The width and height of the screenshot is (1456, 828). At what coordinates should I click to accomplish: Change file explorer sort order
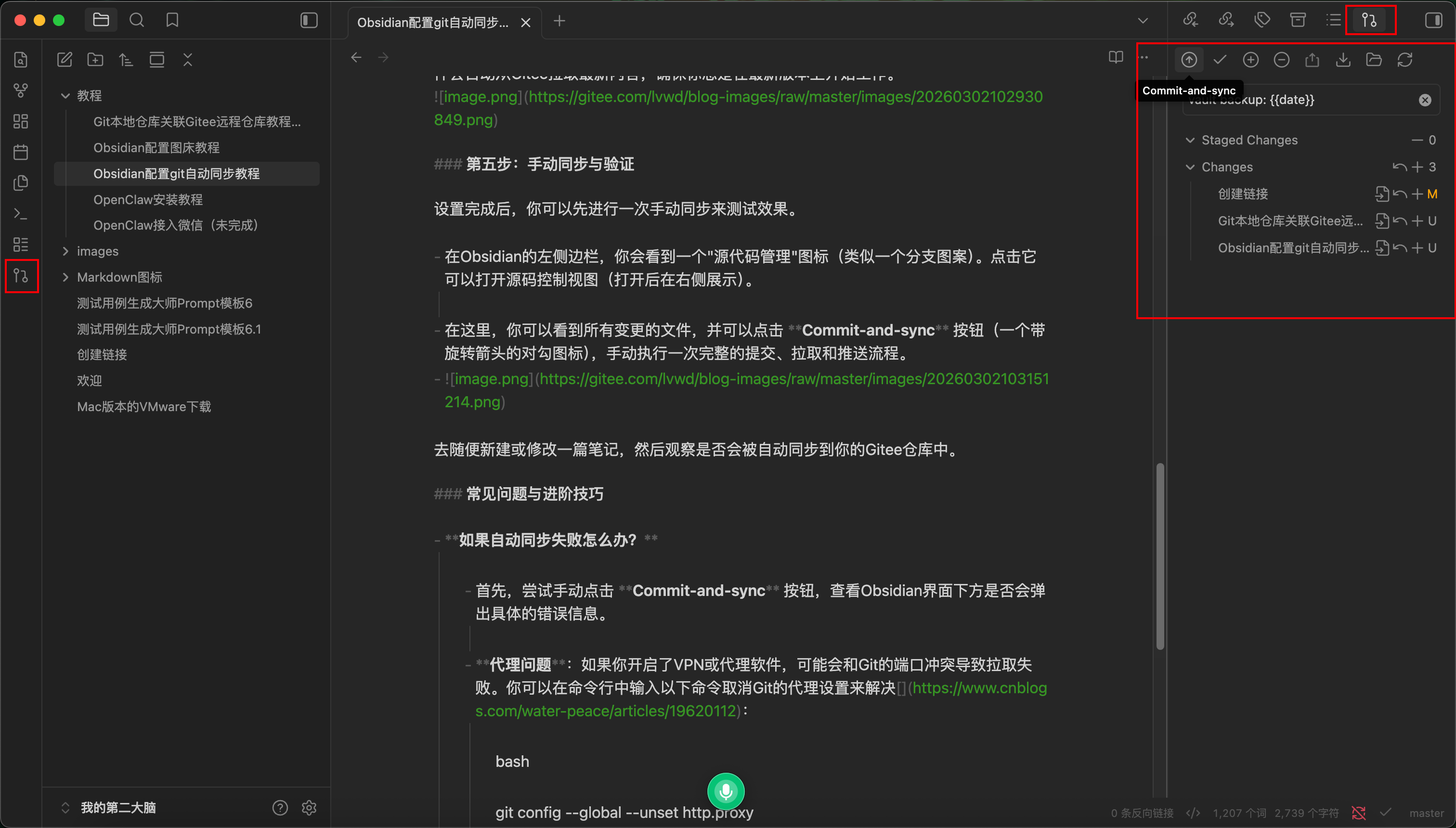(126, 60)
